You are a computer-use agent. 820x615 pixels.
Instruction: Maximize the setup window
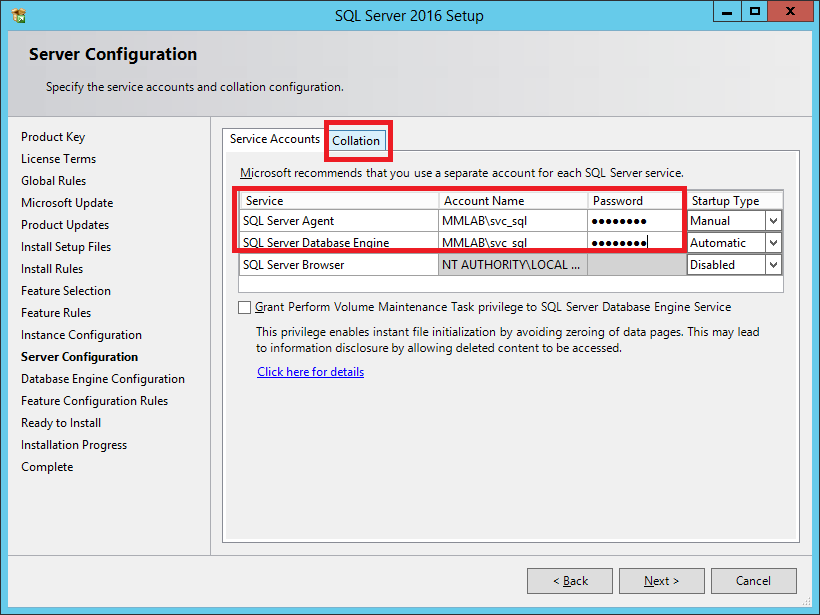point(755,12)
